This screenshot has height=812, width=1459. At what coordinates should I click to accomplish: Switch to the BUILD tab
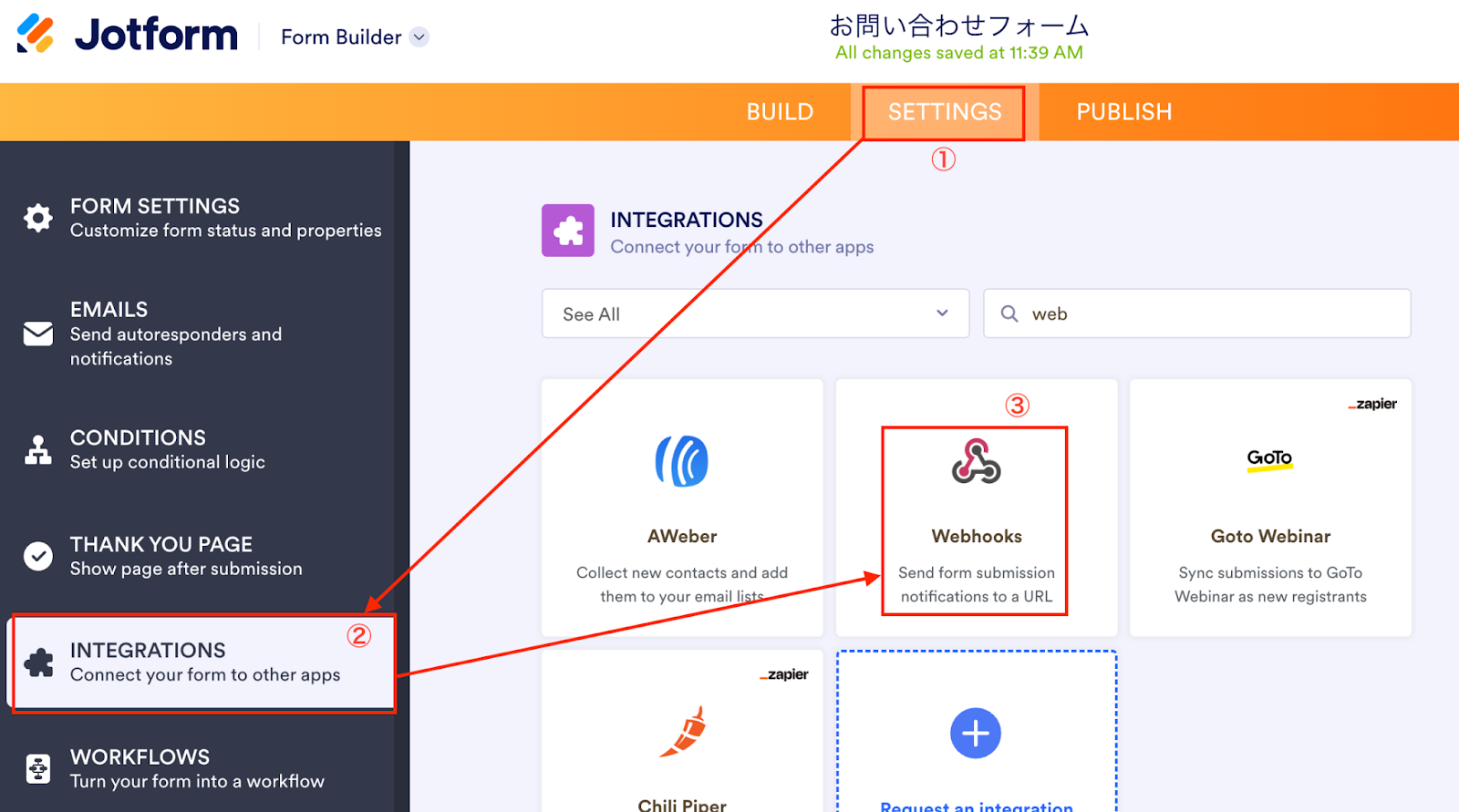click(x=780, y=112)
